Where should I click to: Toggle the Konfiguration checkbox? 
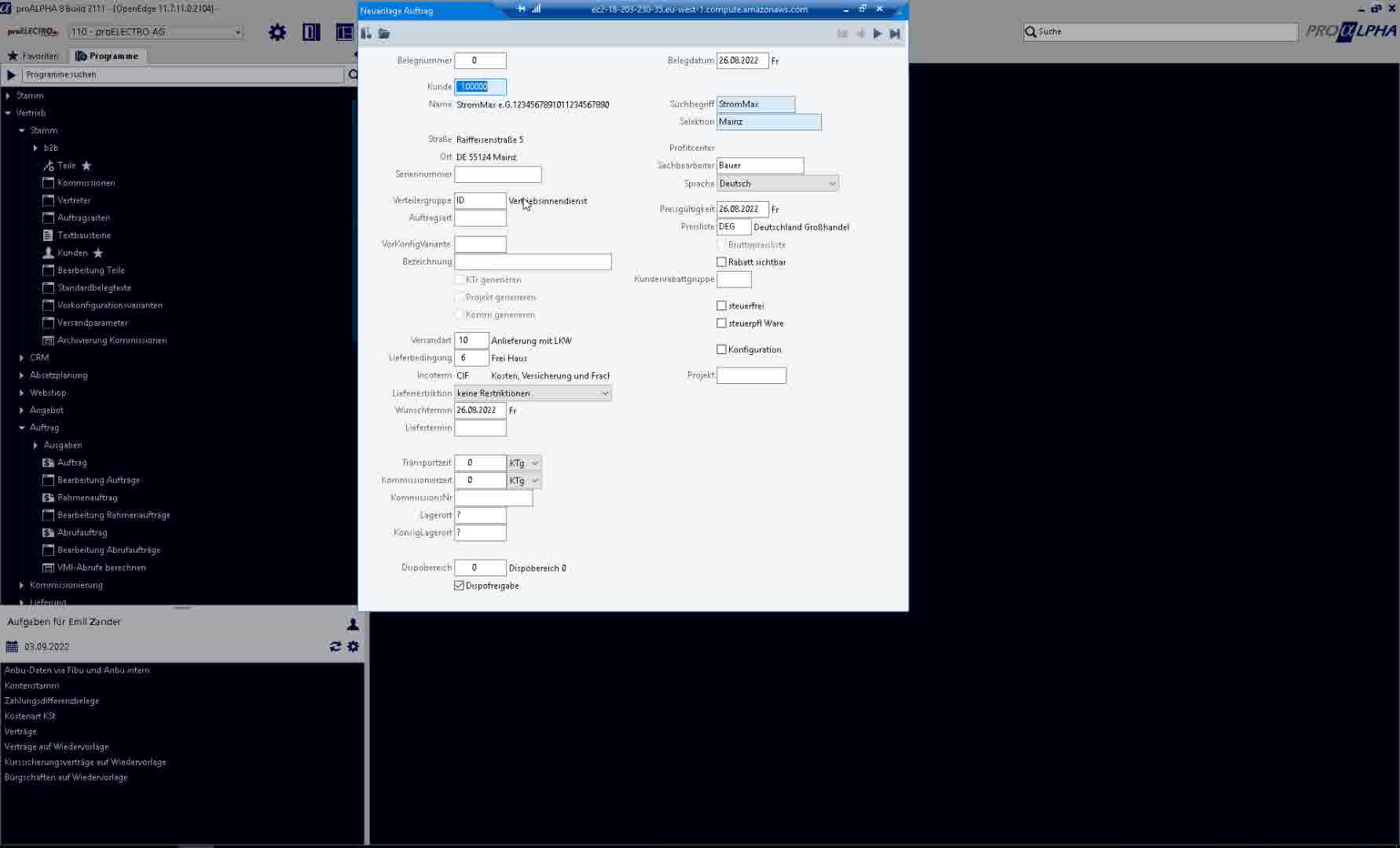[x=721, y=349]
